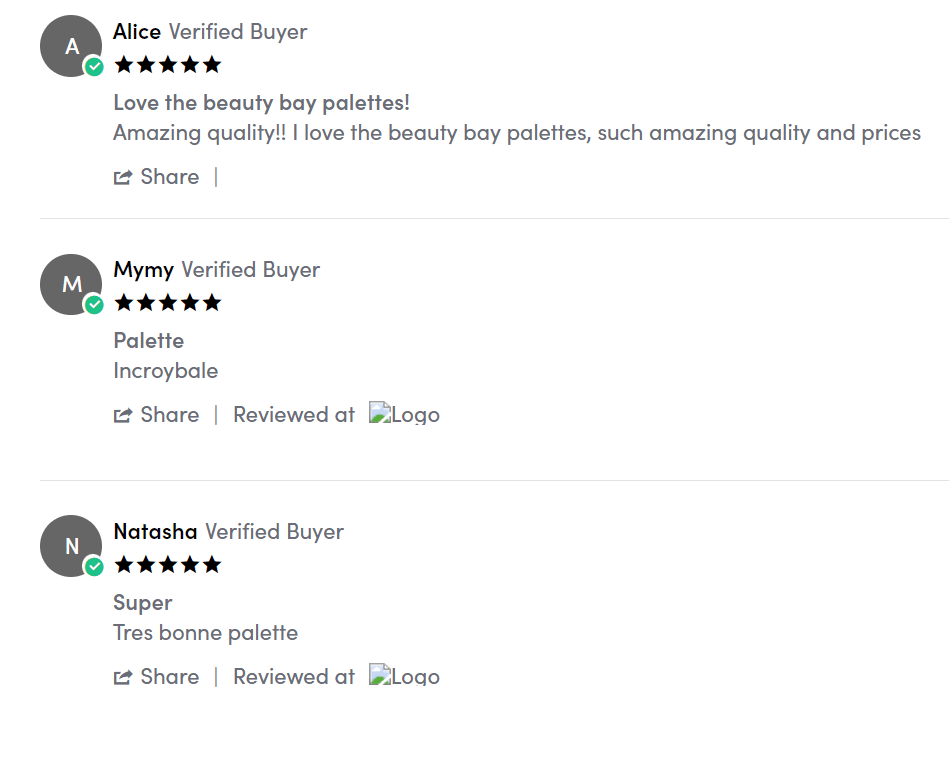Click verified checkmark badge on Natasha's avatar

[x=94, y=567]
